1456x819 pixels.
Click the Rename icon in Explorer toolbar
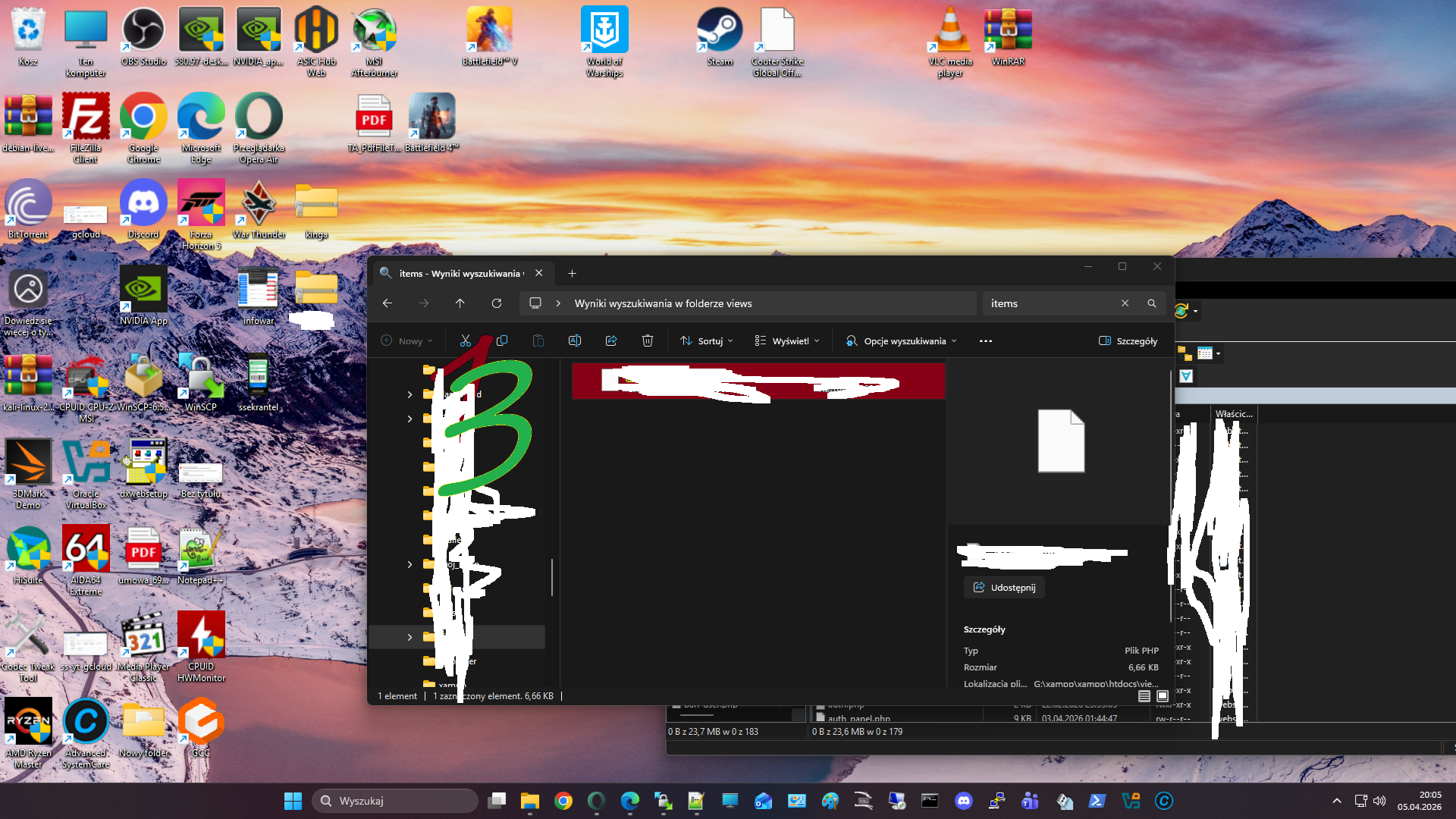click(575, 341)
